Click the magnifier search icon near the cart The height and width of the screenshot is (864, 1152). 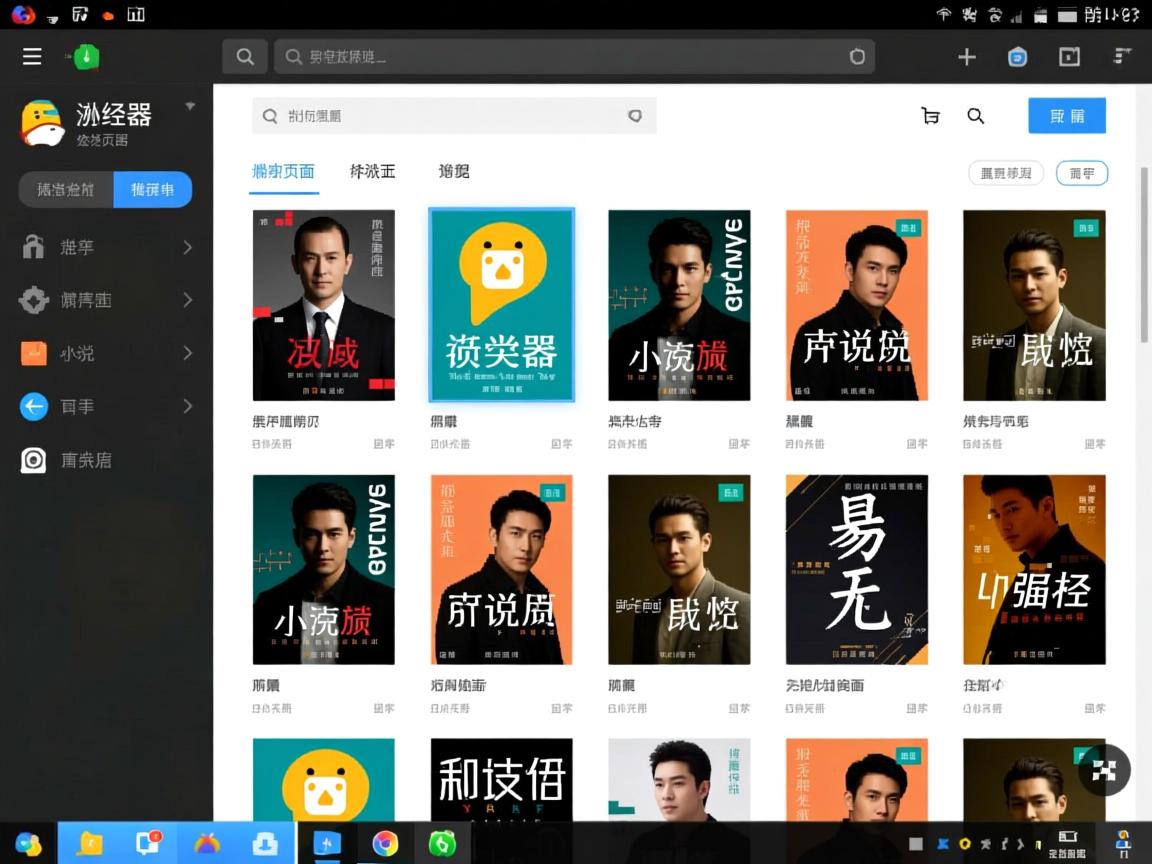point(975,116)
